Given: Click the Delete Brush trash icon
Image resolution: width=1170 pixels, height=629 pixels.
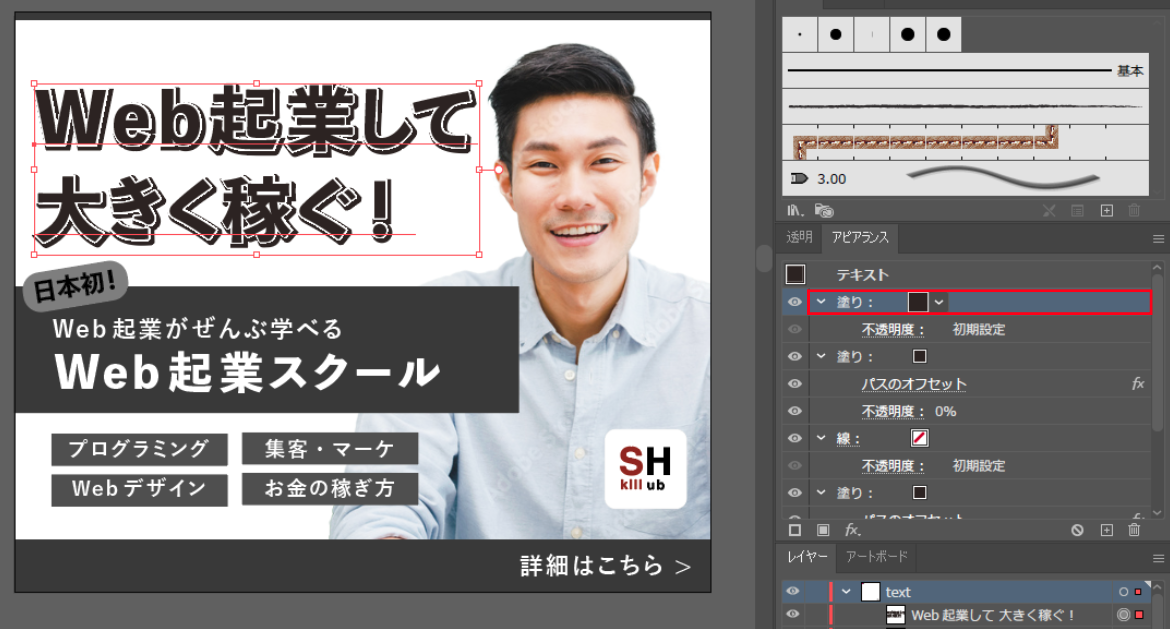Looking at the screenshot, I should (1134, 210).
